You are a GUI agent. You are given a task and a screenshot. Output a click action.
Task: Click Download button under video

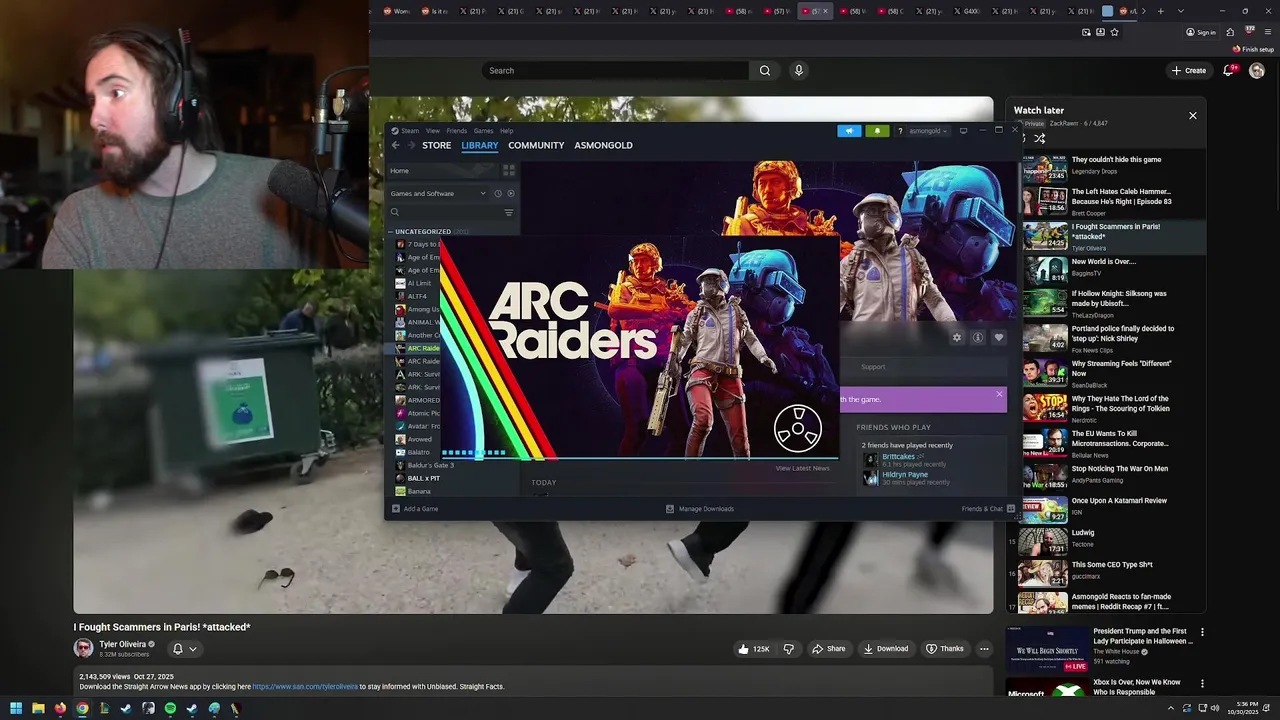pyautogui.click(x=885, y=649)
